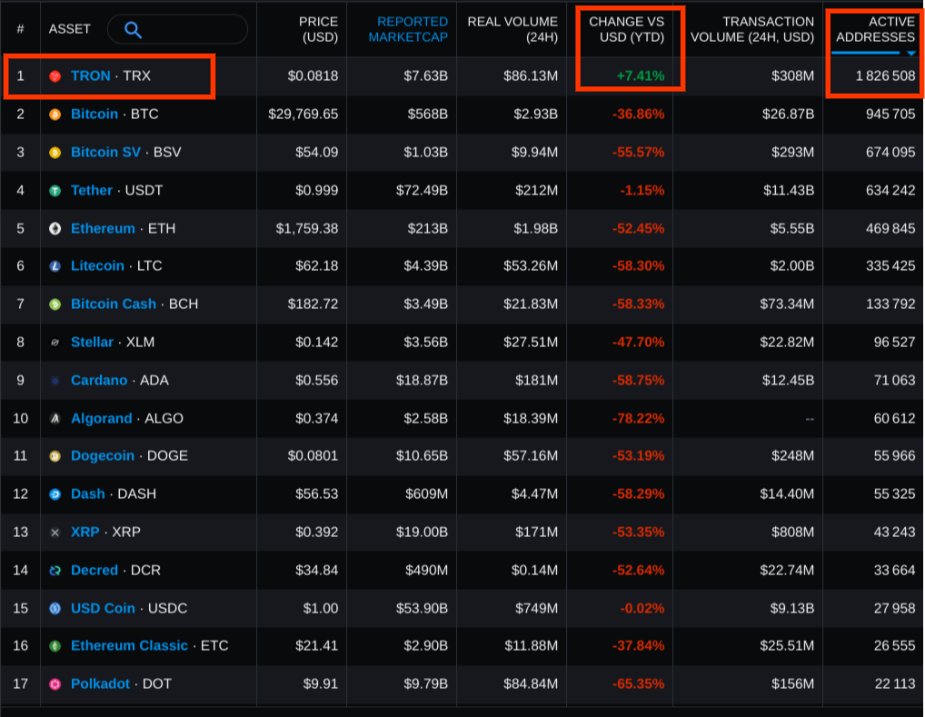Sort by Transaction Volume column header
The image size is (925, 717).
click(x=752, y=29)
